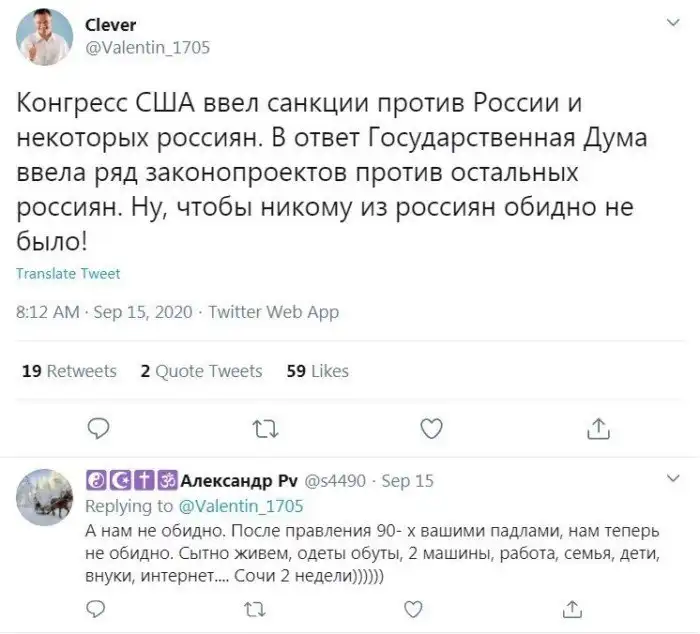Open the 2 Quote Tweets list

point(201,371)
